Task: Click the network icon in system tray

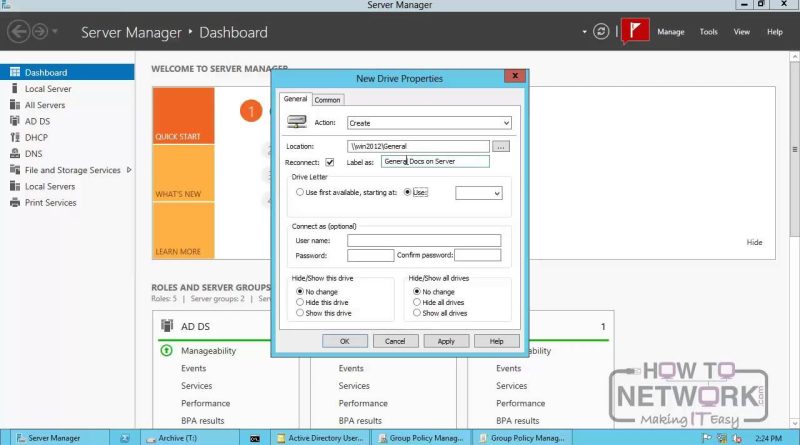Action: 721,438
